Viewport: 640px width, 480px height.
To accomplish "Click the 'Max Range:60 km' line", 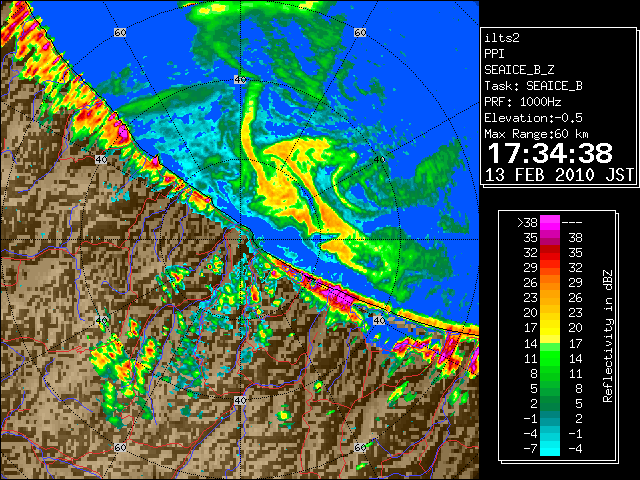I will click(536, 134).
